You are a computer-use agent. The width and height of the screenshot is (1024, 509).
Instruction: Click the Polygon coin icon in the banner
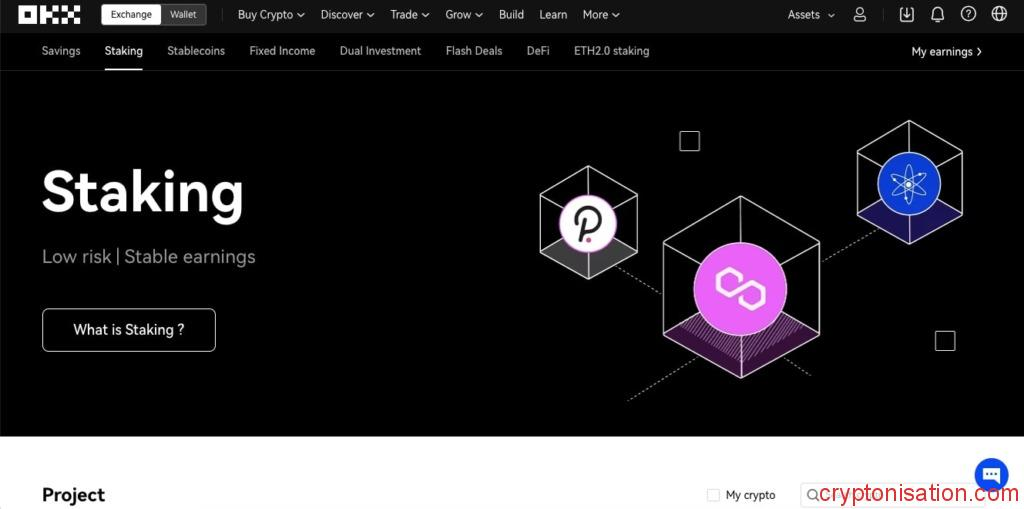(740, 287)
